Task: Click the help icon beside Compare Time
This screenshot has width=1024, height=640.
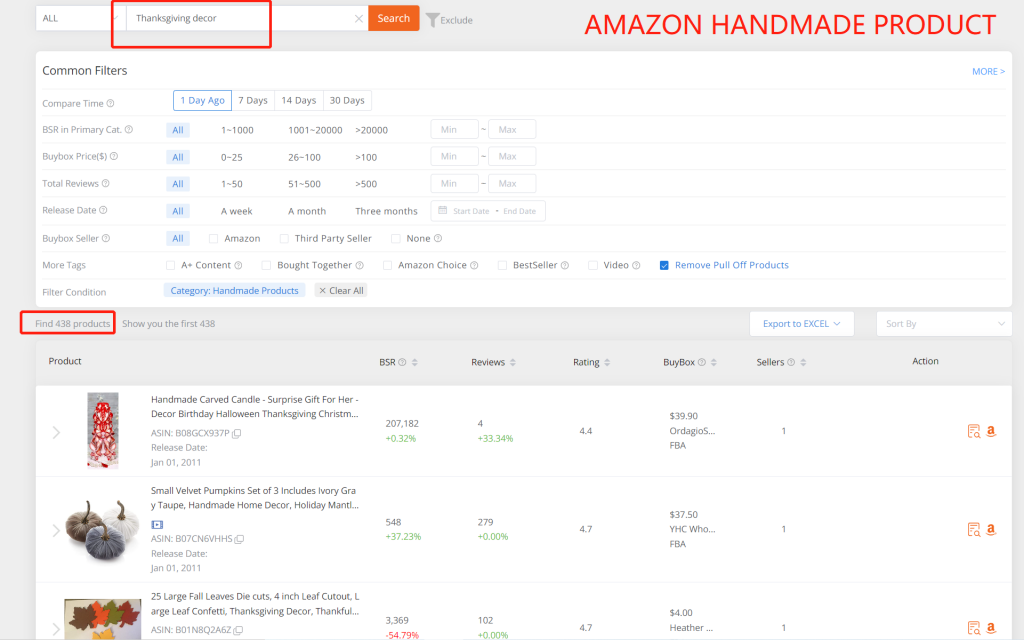Action: click(x=110, y=103)
